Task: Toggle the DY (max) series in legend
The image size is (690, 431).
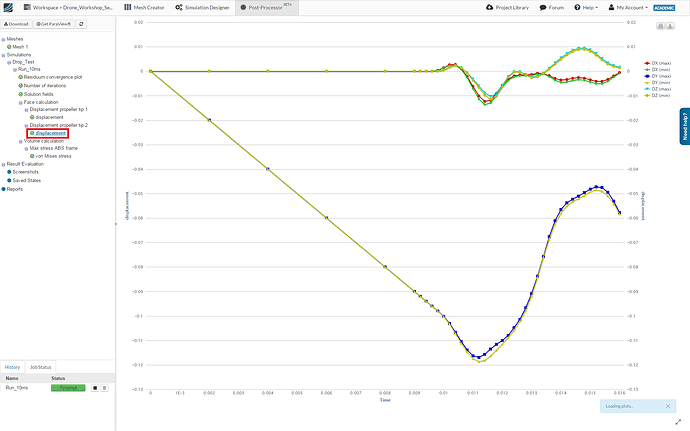Action: coord(657,76)
